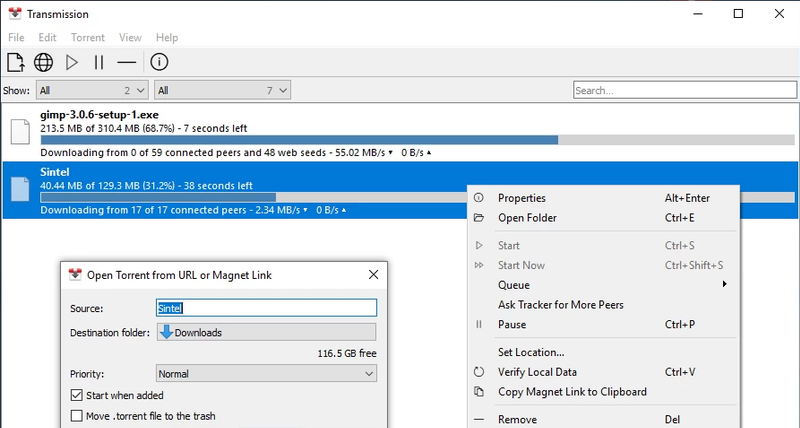Toggle the Start when added checkbox
The width and height of the screenshot is (800, 428).
(x=77, y=395)
